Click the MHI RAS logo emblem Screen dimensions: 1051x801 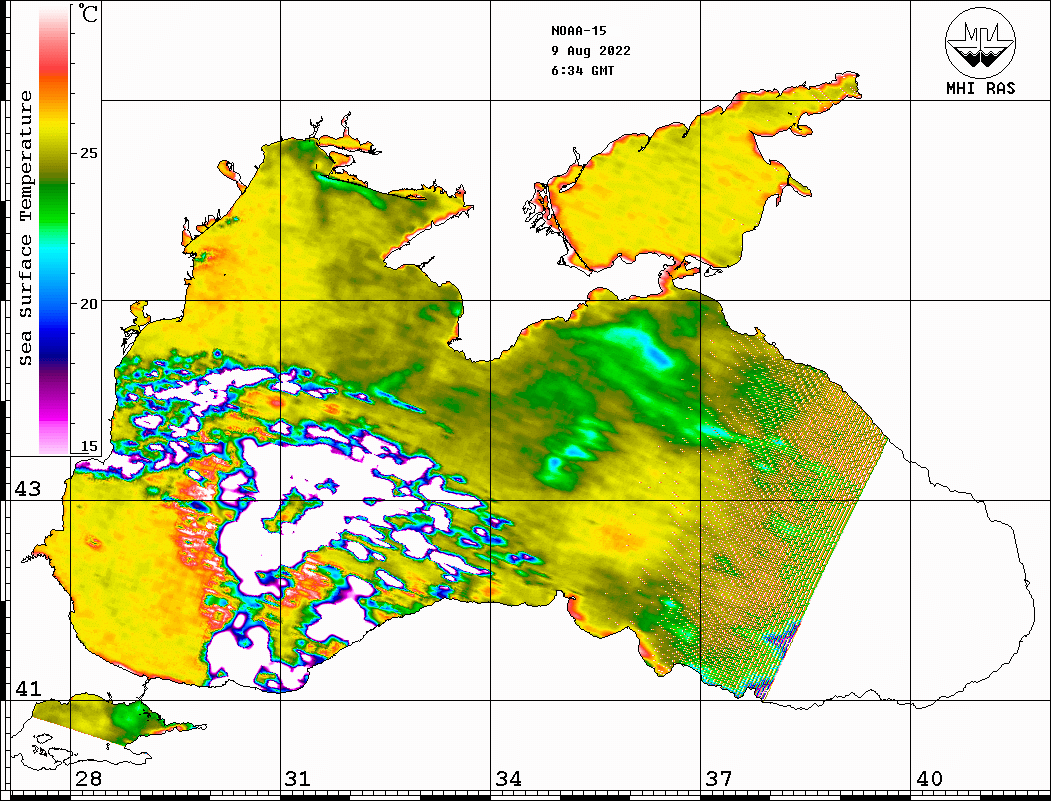[981, 43]
